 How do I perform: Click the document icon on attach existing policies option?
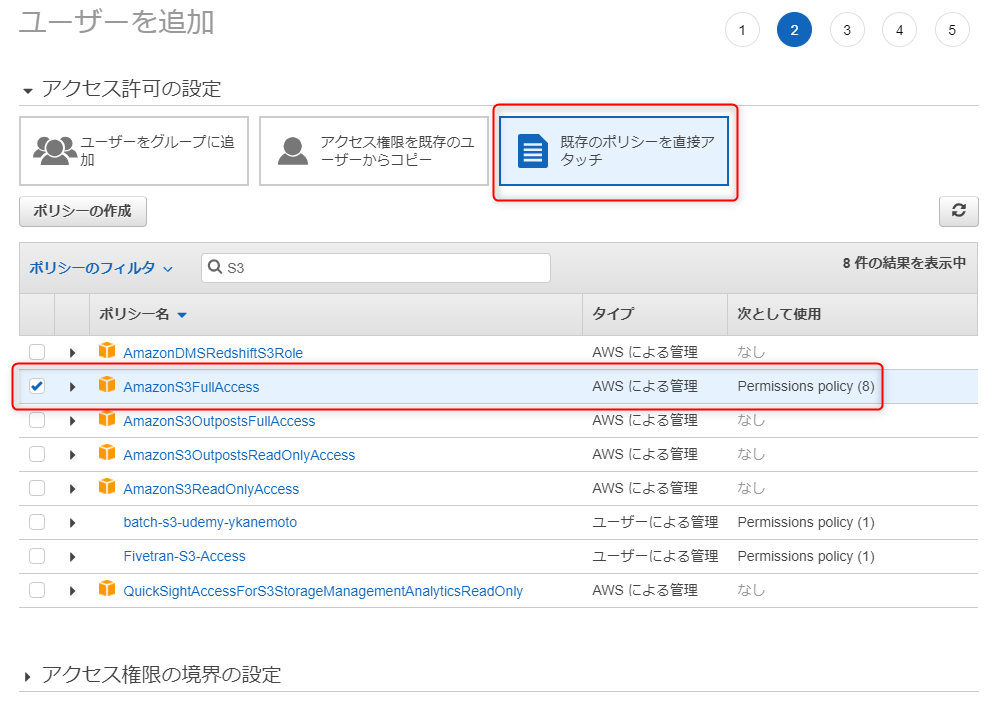tap(532, 151)
